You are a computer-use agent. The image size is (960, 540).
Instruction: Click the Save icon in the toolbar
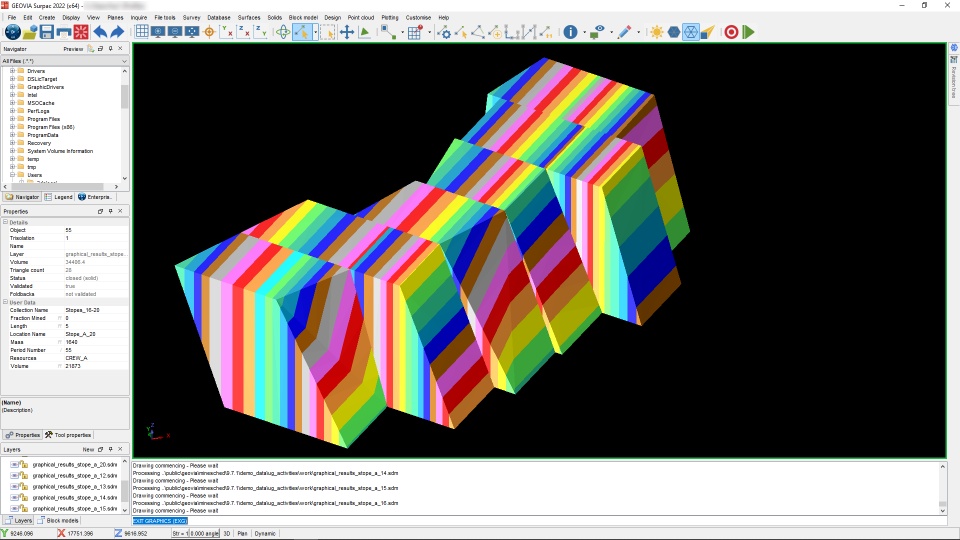[46, 32]
